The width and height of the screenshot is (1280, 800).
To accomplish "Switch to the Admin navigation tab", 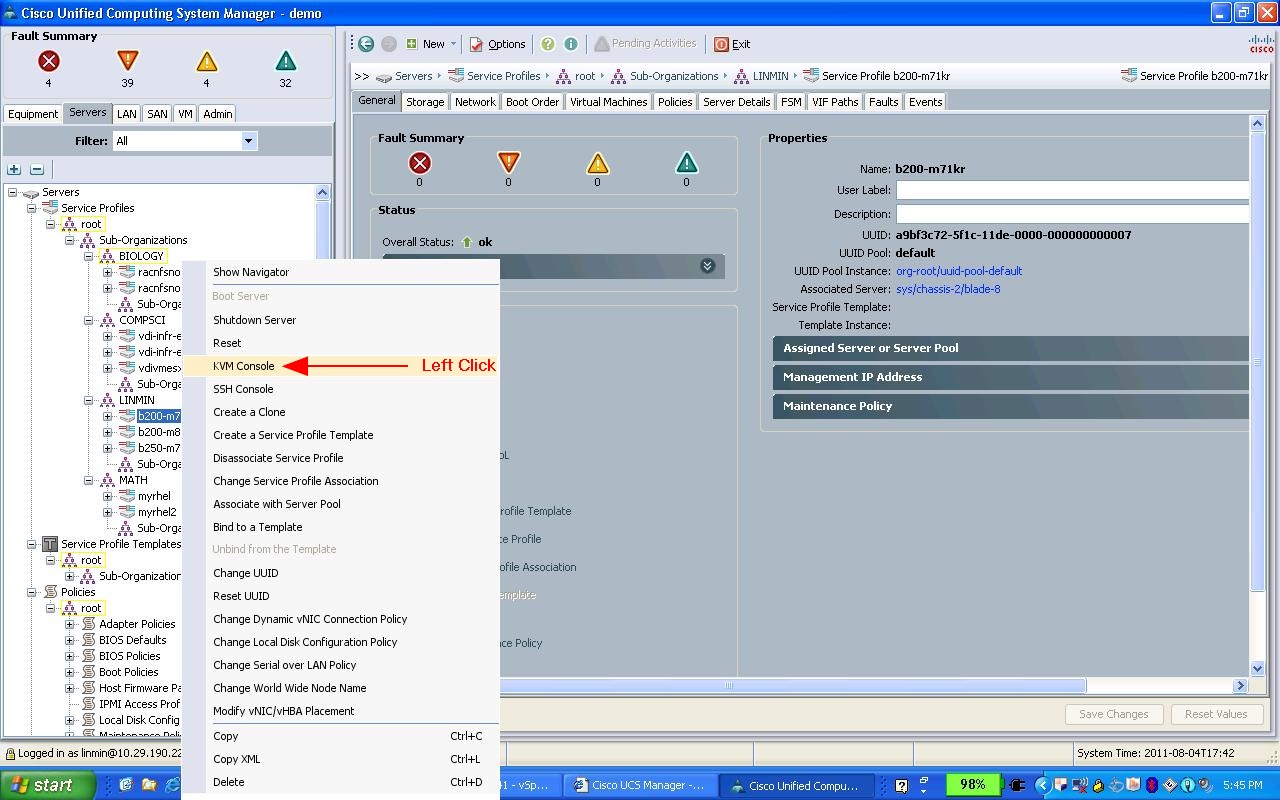I will click(217, 114).
